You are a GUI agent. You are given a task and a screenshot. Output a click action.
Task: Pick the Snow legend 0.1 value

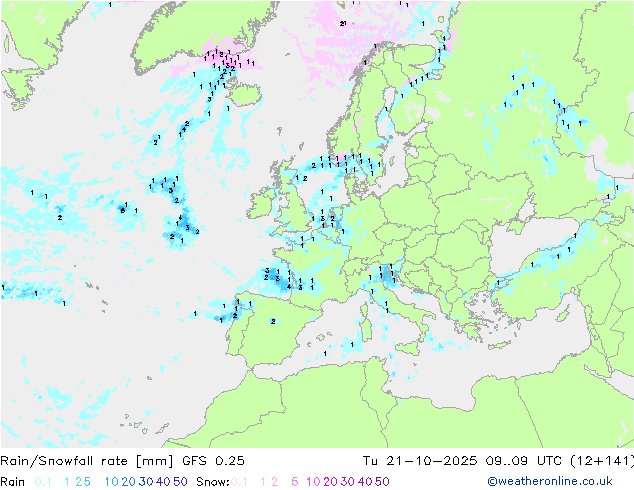point(239,482)
